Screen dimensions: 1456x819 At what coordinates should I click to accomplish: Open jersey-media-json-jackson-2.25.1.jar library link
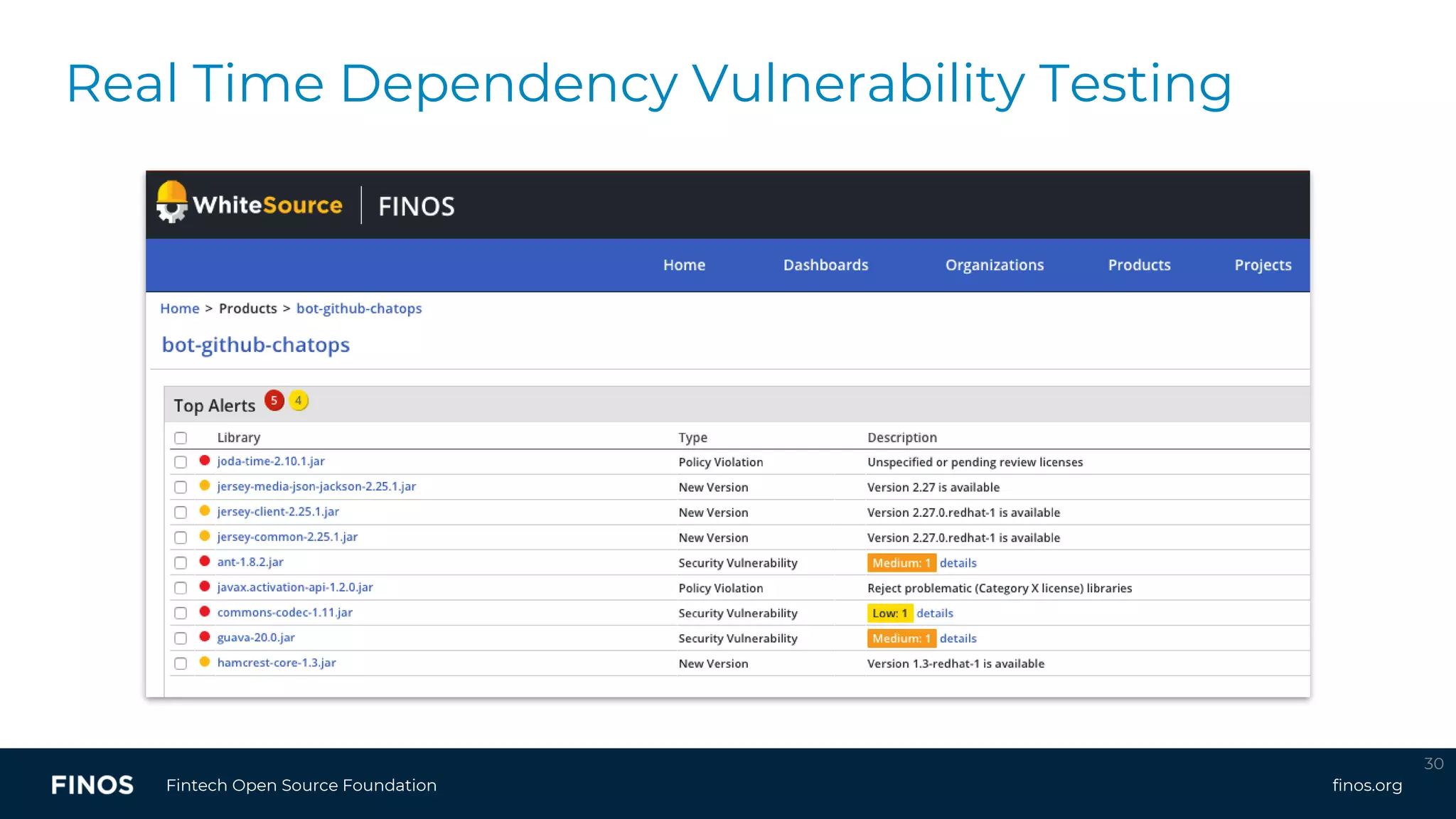(x=316, y=486)
